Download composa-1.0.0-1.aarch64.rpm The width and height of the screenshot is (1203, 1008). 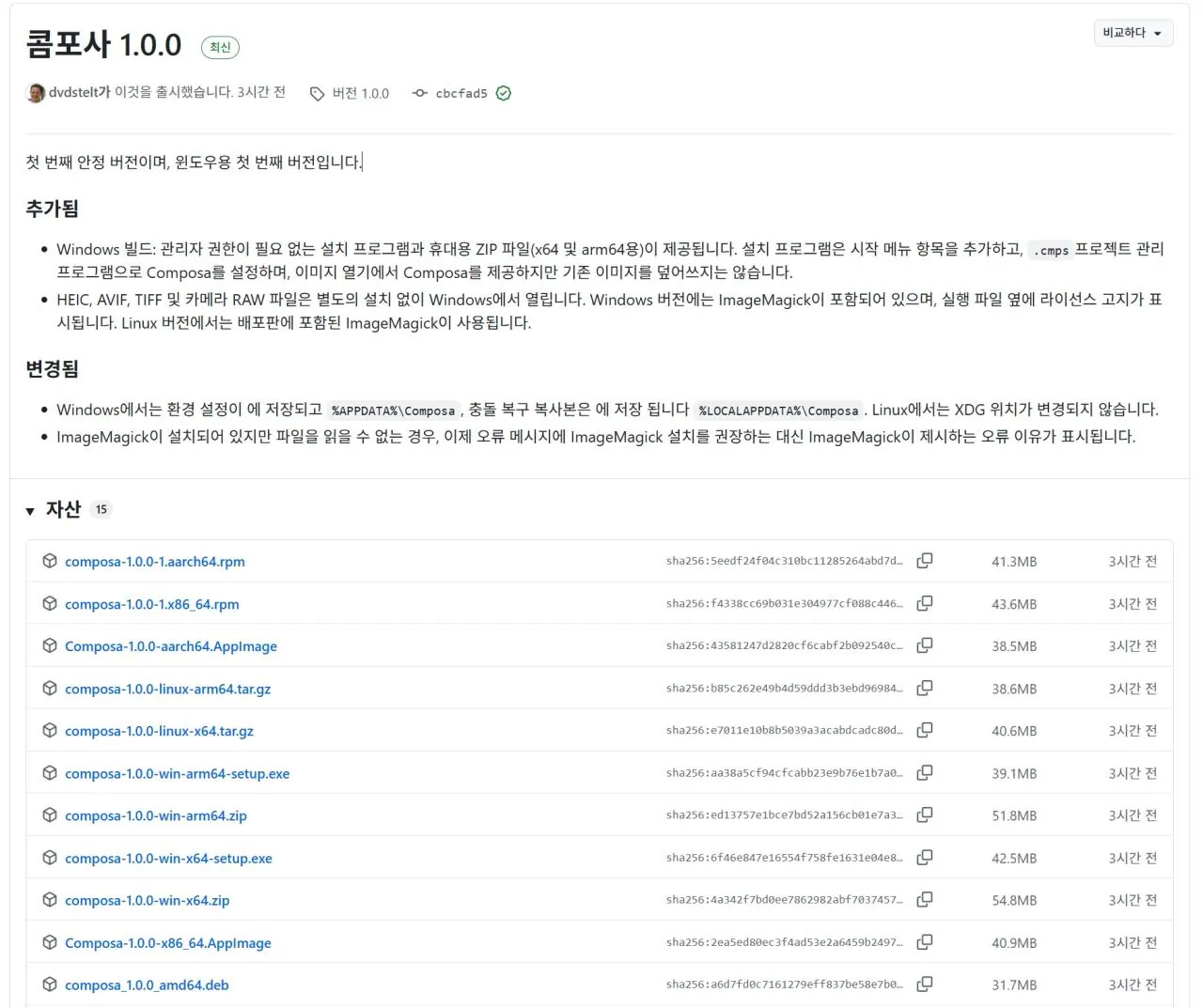pyautogui.click(x=154, y=562)
